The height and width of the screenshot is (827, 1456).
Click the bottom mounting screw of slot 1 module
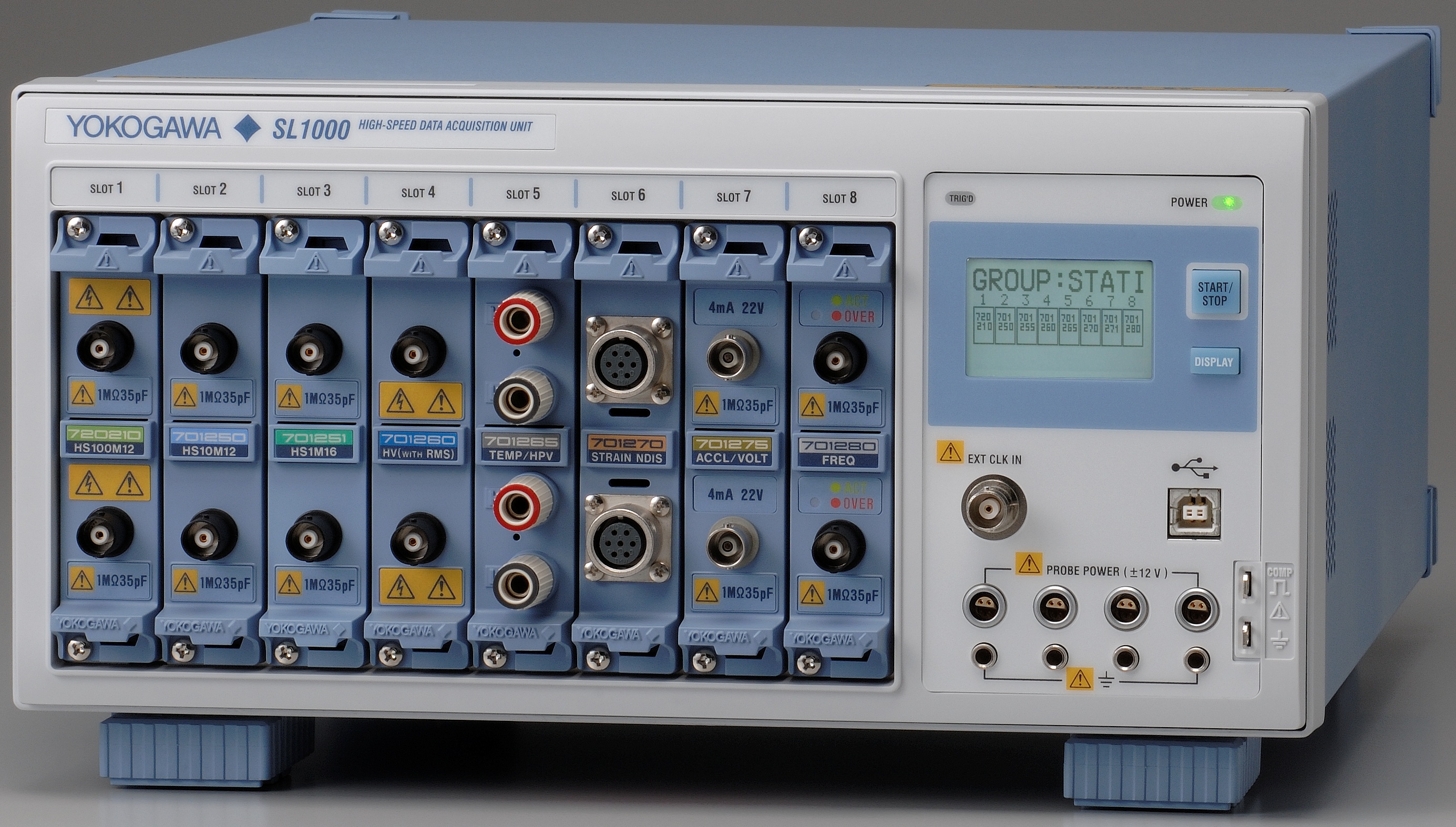(78, 647)
